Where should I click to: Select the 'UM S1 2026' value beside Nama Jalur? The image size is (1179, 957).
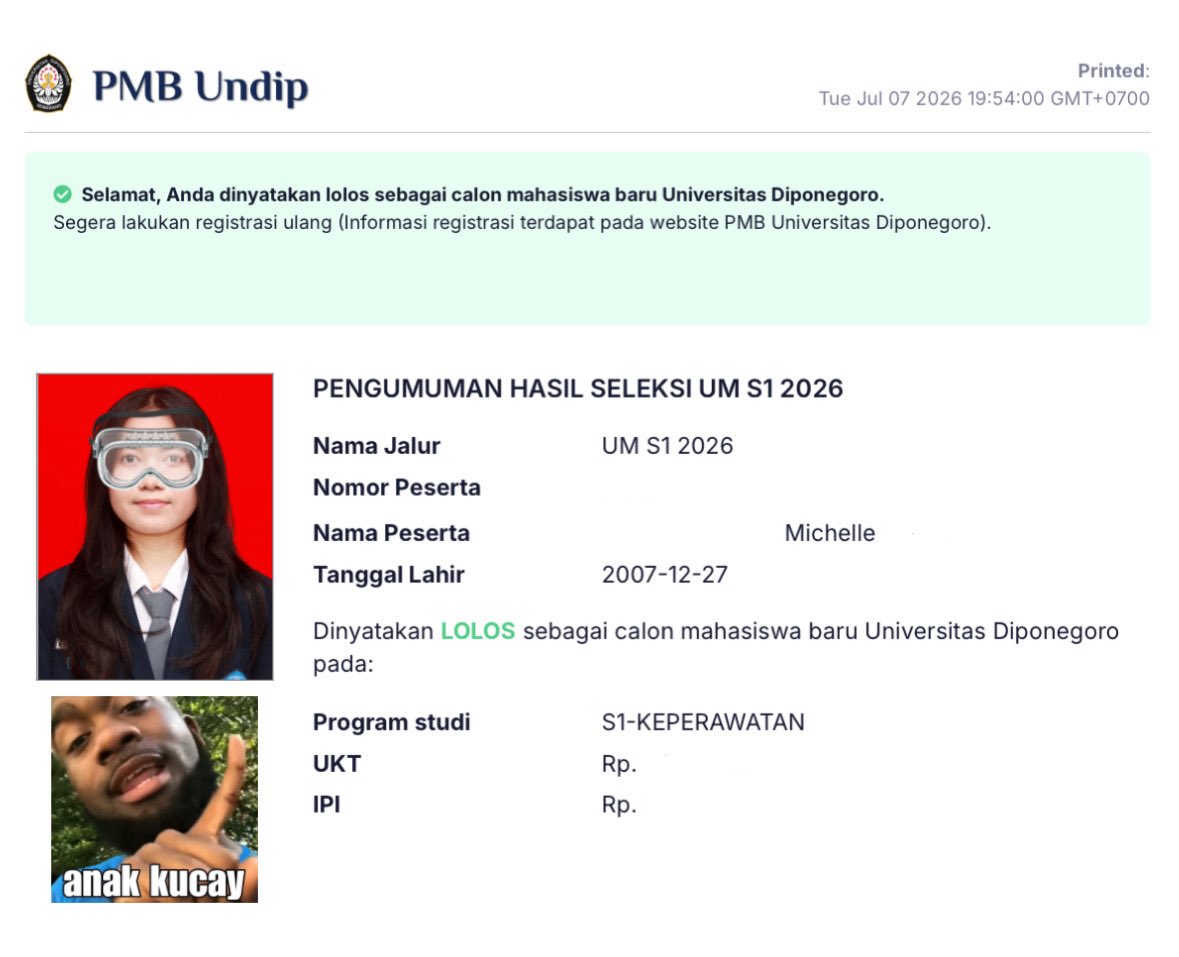(x=667, y=446)
